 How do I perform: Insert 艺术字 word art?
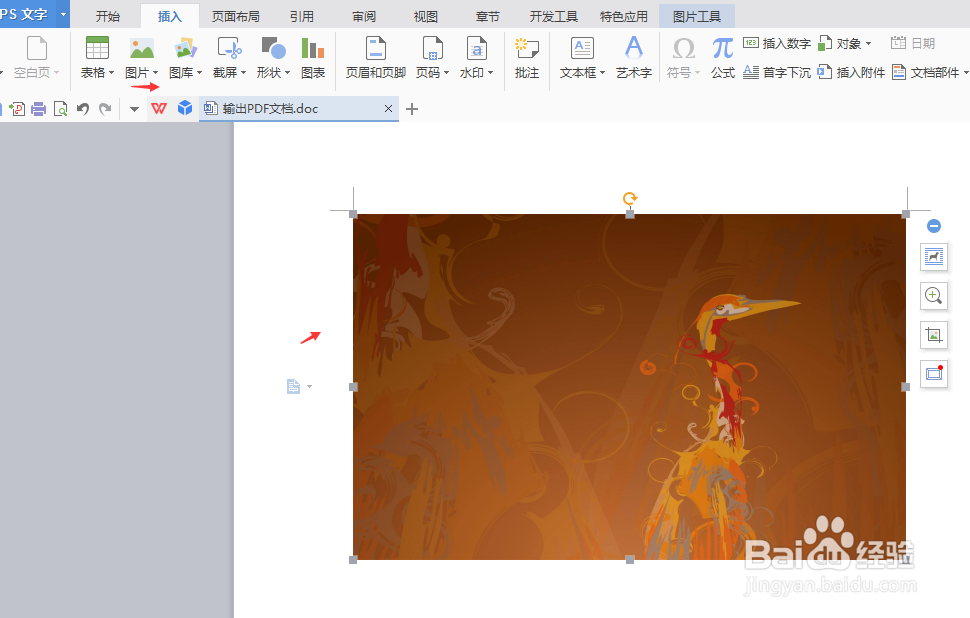[x=634, y=58]
